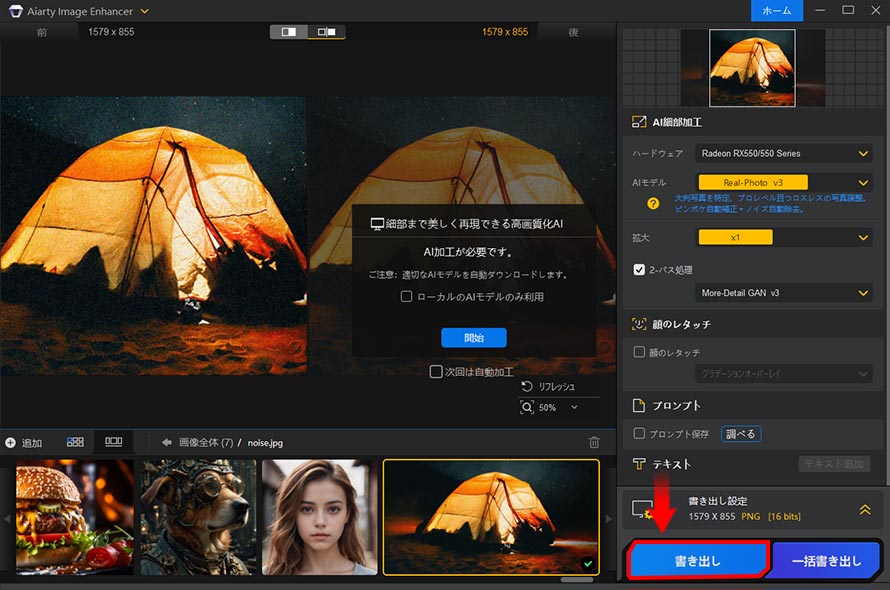Click the thumbnail strip horizontal scrollbar
Screen dimensions: 890x590
(576, 579)
